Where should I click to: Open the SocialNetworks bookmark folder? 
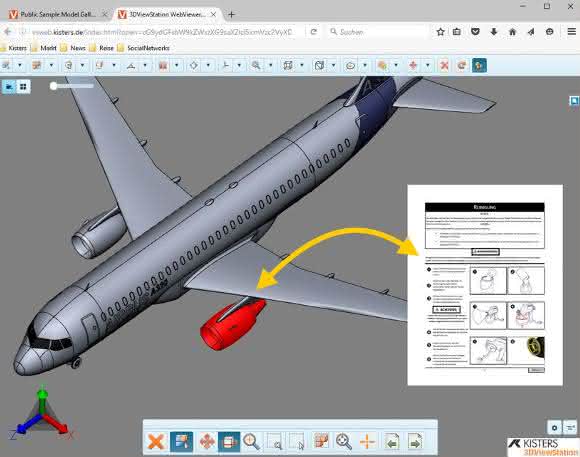(144, 48)
